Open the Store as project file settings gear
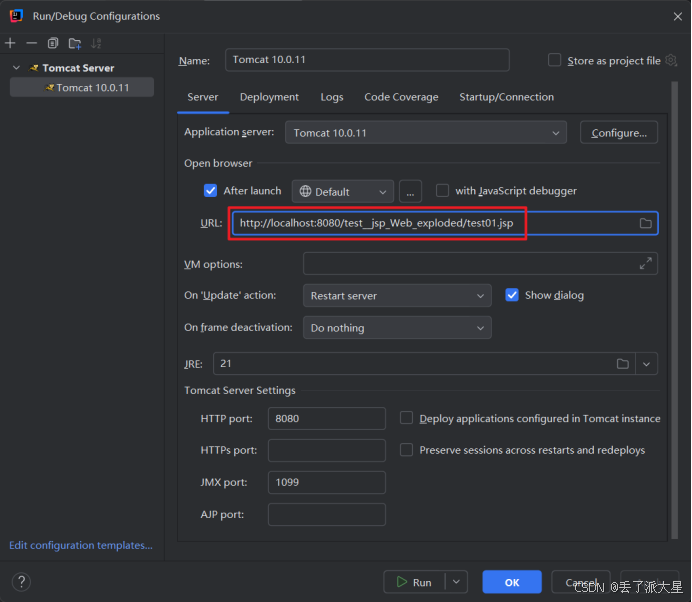Image resolution: width=692 pixels, height=602 pixels. pyautogui.click(x=671, y=60)
